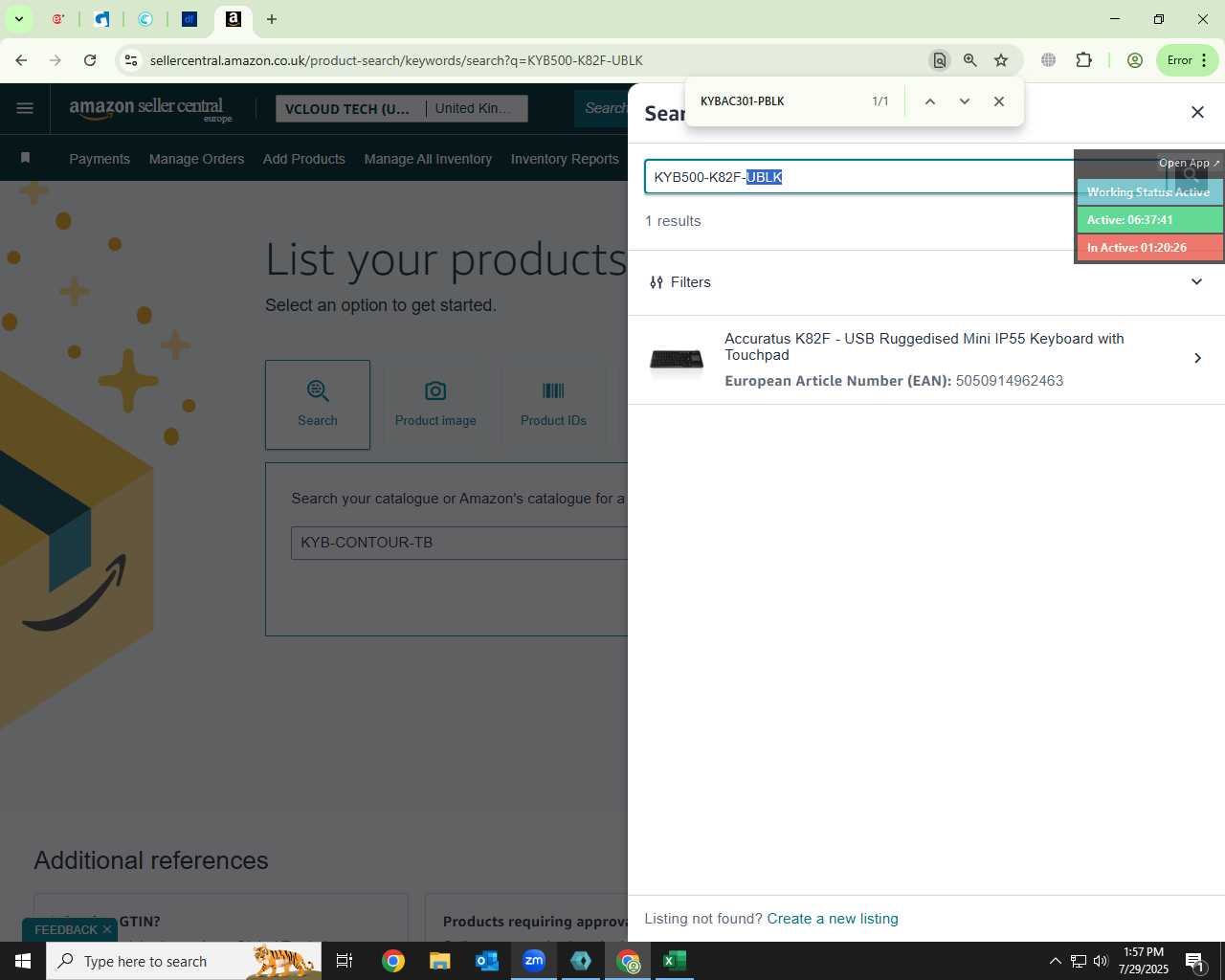Open Manage All Inventory menu
This screenshot has width=1225, height=980.
pyautogui.click(x=428, y=159)
